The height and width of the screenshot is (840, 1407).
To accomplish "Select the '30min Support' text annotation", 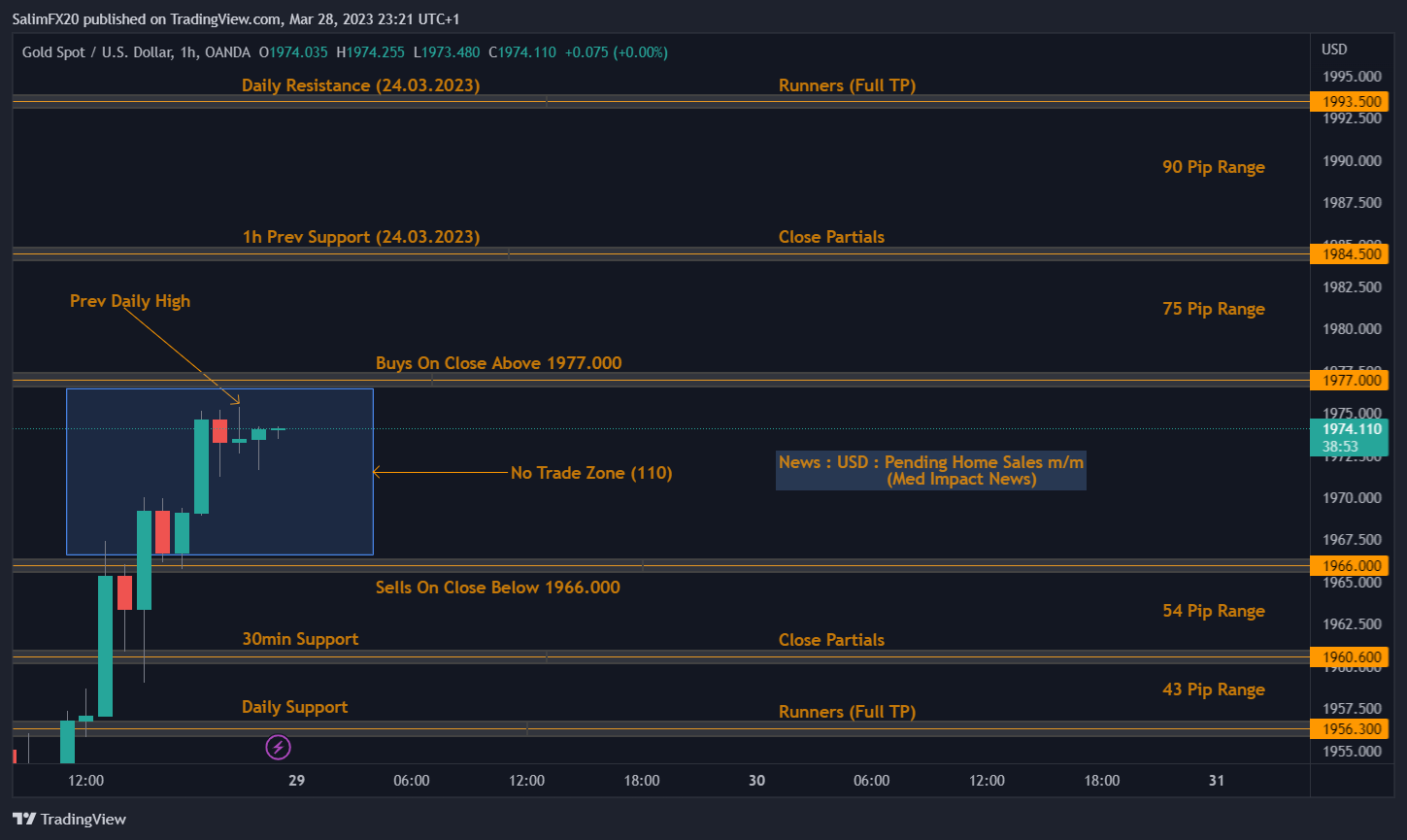I will tap(300, 639).
